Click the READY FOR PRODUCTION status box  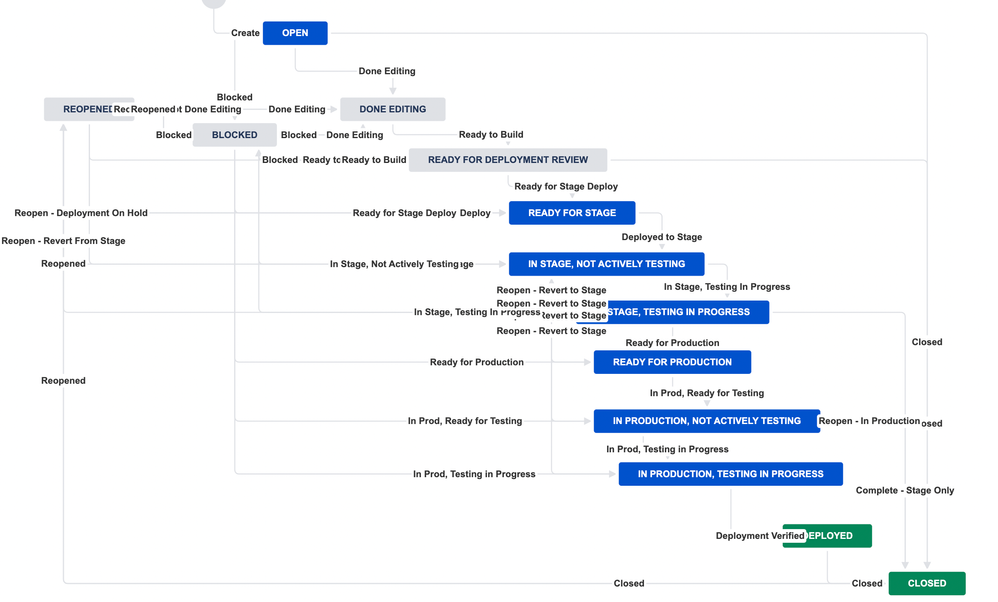[672, 362]
